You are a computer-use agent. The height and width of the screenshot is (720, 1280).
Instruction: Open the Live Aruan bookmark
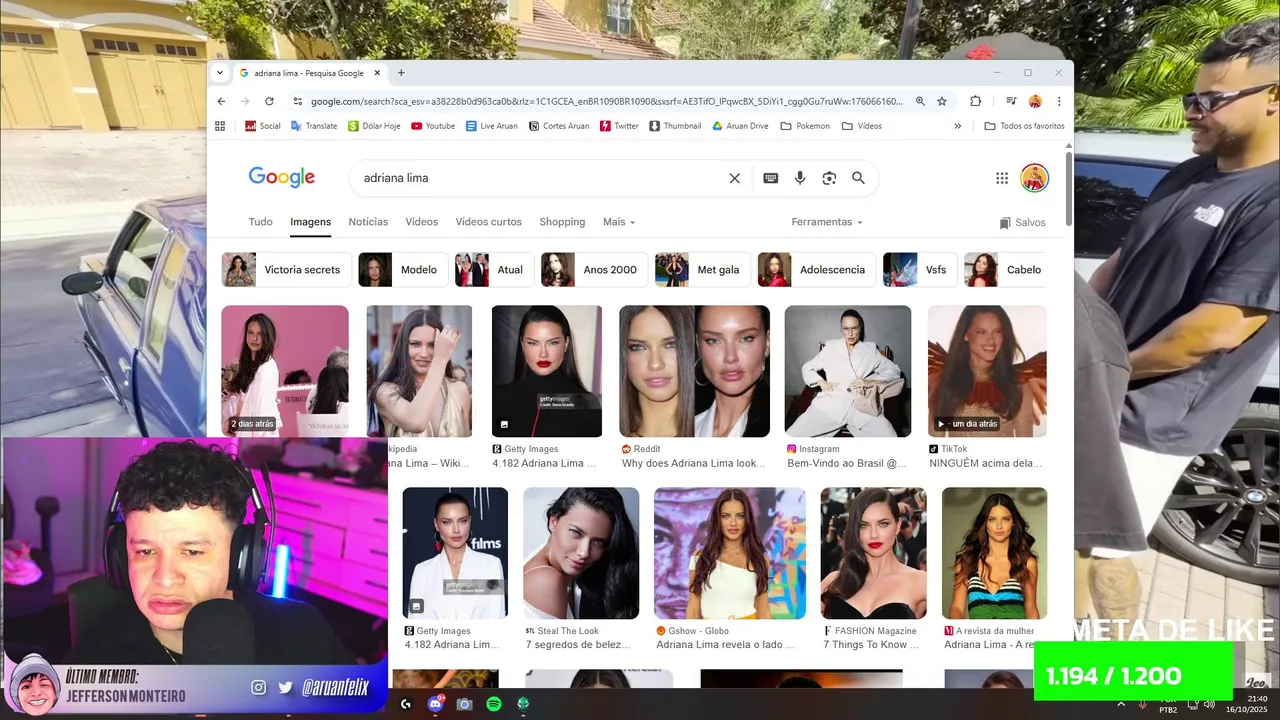click(492, 126)
